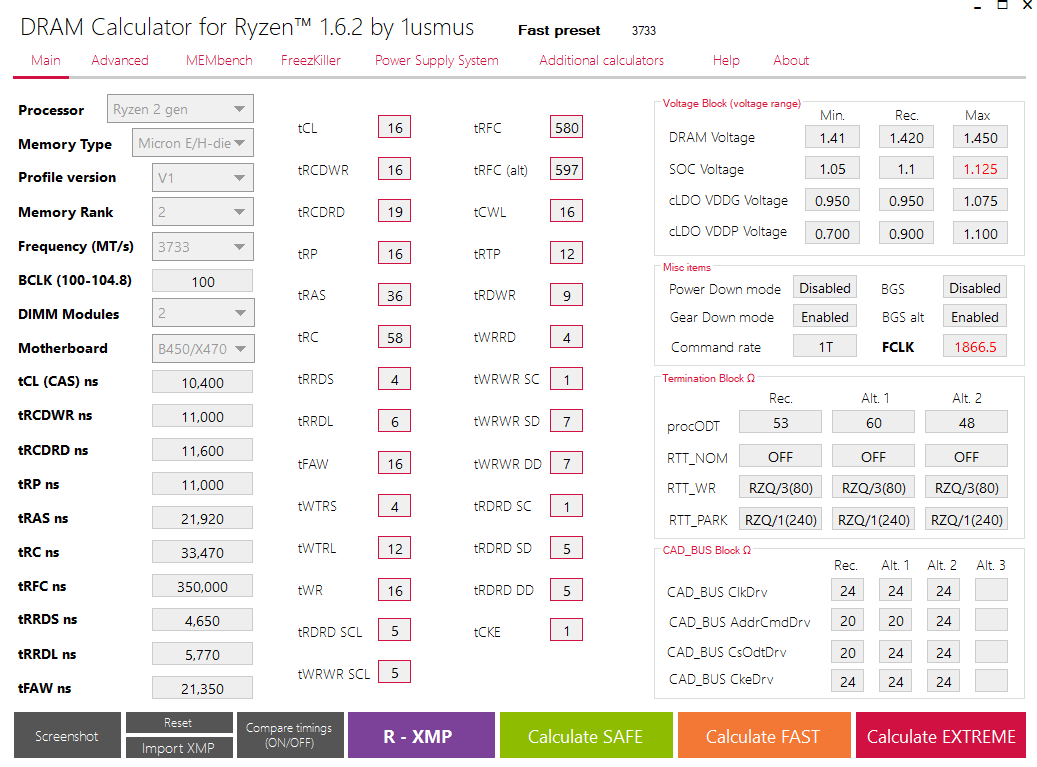The image size is (1037, 767).
Task: Click DRAM Voltage Rec. value 1.420
Action: point(907,138)
